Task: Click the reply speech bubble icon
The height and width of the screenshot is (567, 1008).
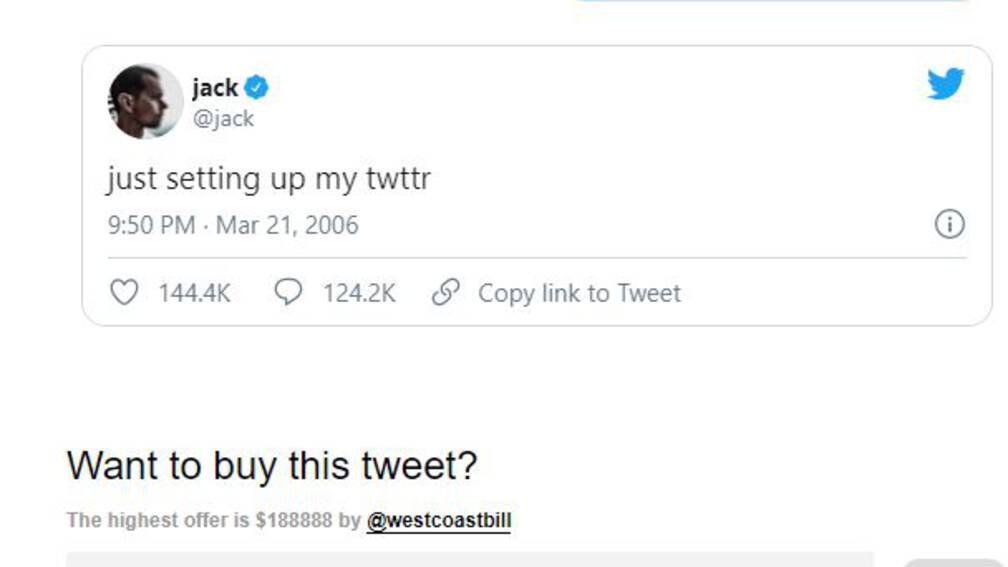Action: [288, 292]
